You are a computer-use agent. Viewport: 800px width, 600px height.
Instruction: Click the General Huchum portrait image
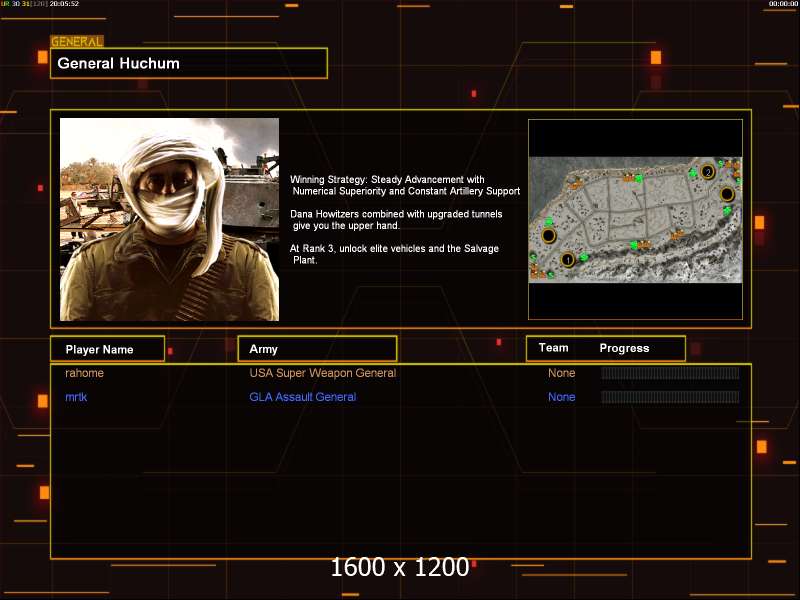click(x=169, y=219)
